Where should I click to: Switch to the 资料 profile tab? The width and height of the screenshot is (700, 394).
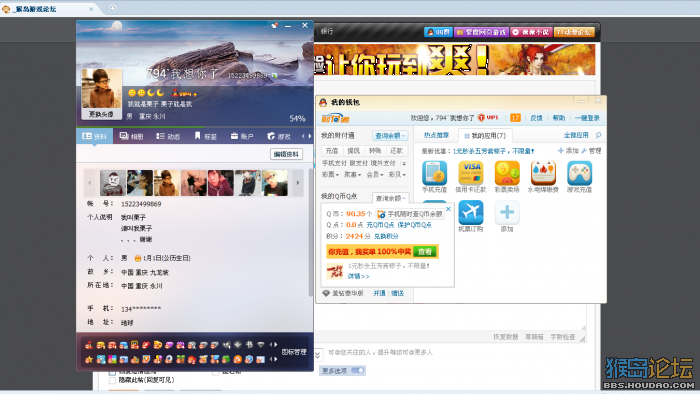95,136
